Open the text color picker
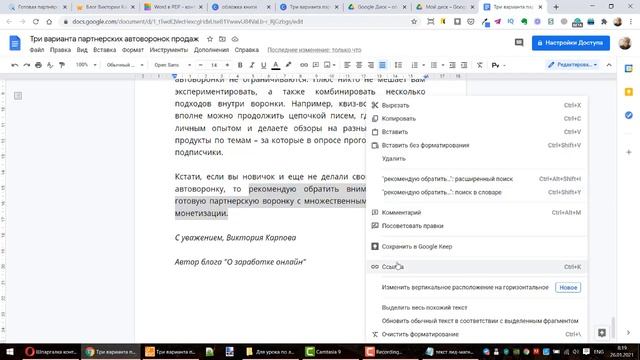 276,65
